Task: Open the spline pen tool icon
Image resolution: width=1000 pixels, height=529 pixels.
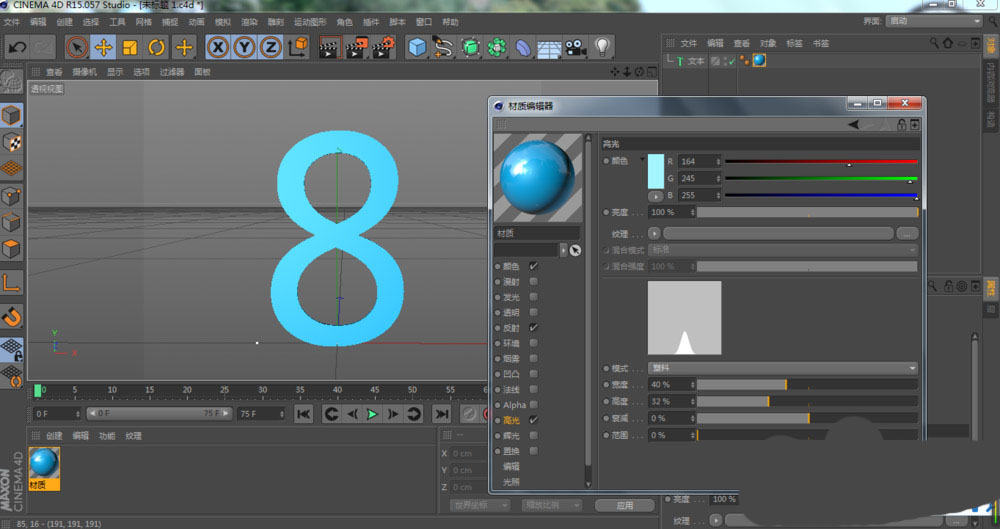Action: [443, 47]
